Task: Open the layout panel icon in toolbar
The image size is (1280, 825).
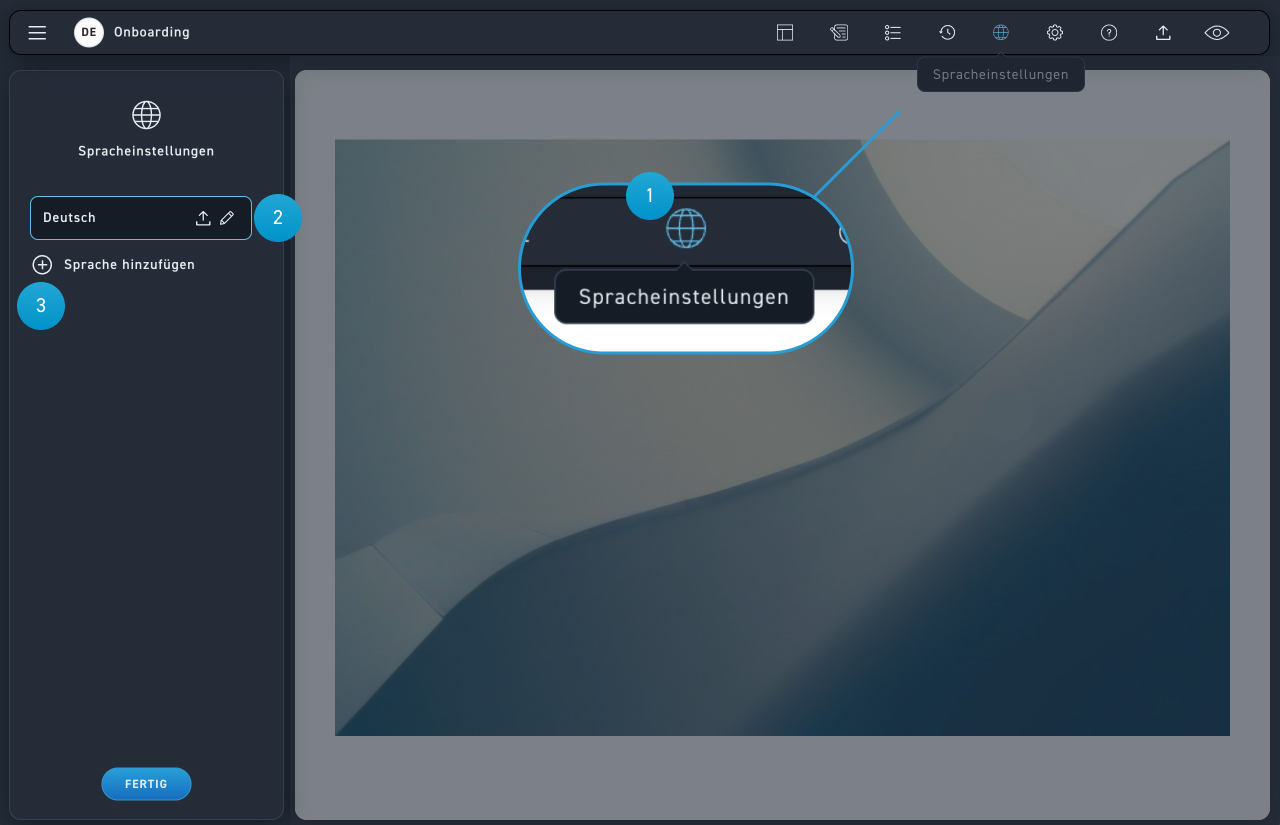Action: click(785, 33)
